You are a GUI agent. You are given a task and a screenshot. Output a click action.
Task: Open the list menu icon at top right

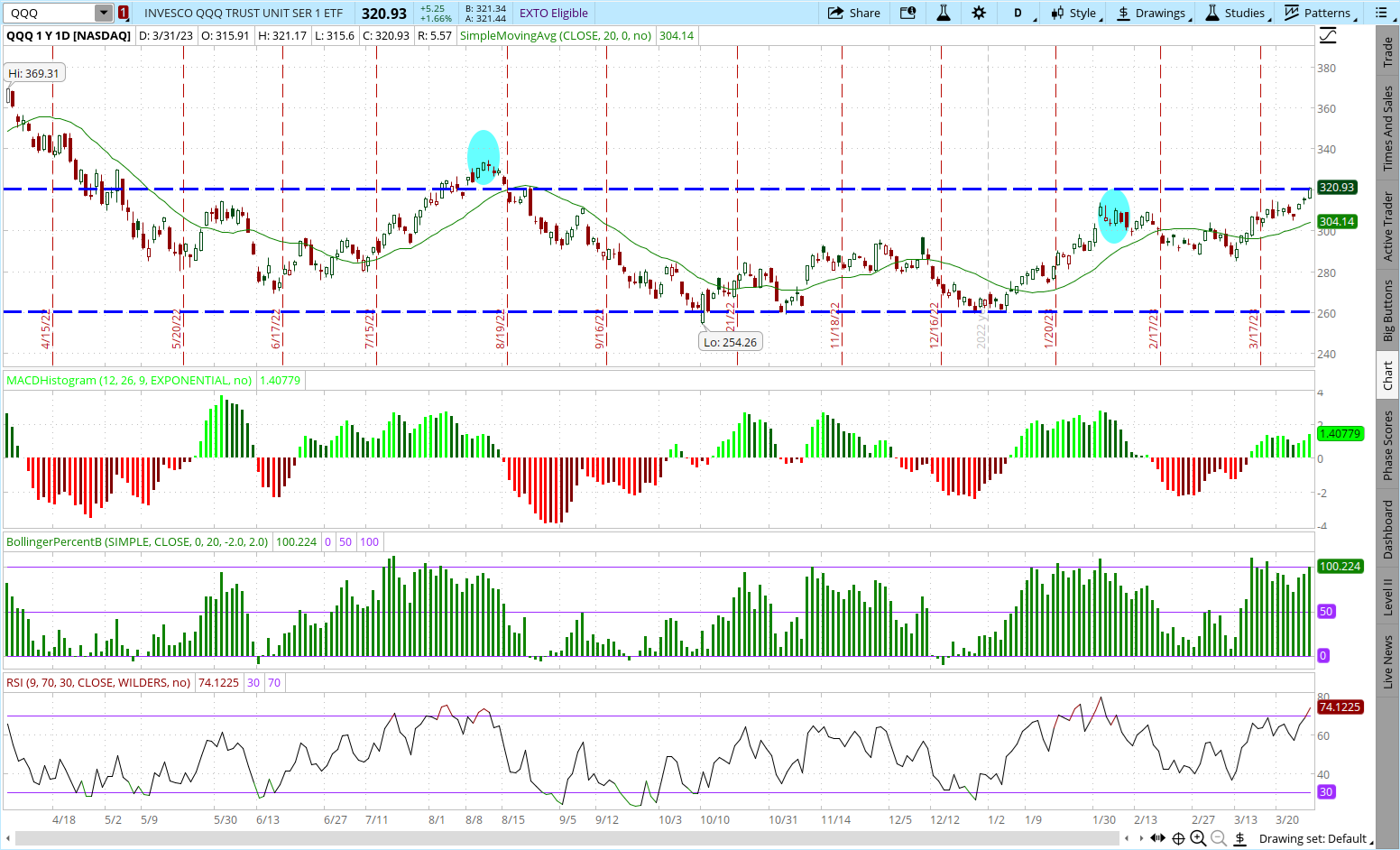[x=1381, y=13]
